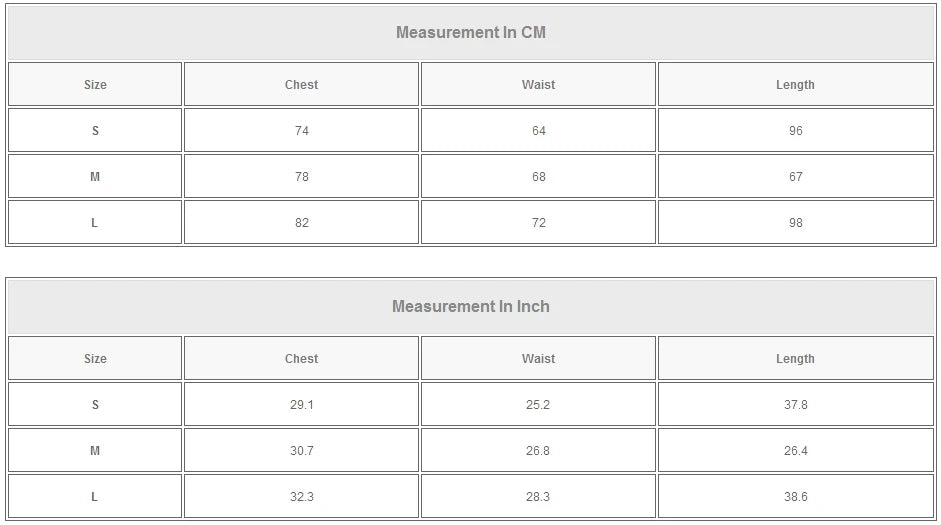The height and width of the screenshot is (525, 941).
Task: Click the length value 98 cell
Action: tap(795, 223)
